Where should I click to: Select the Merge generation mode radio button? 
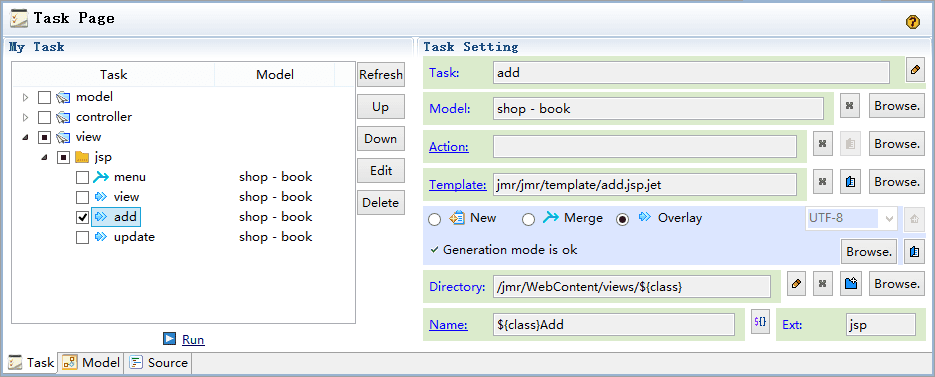528,220
